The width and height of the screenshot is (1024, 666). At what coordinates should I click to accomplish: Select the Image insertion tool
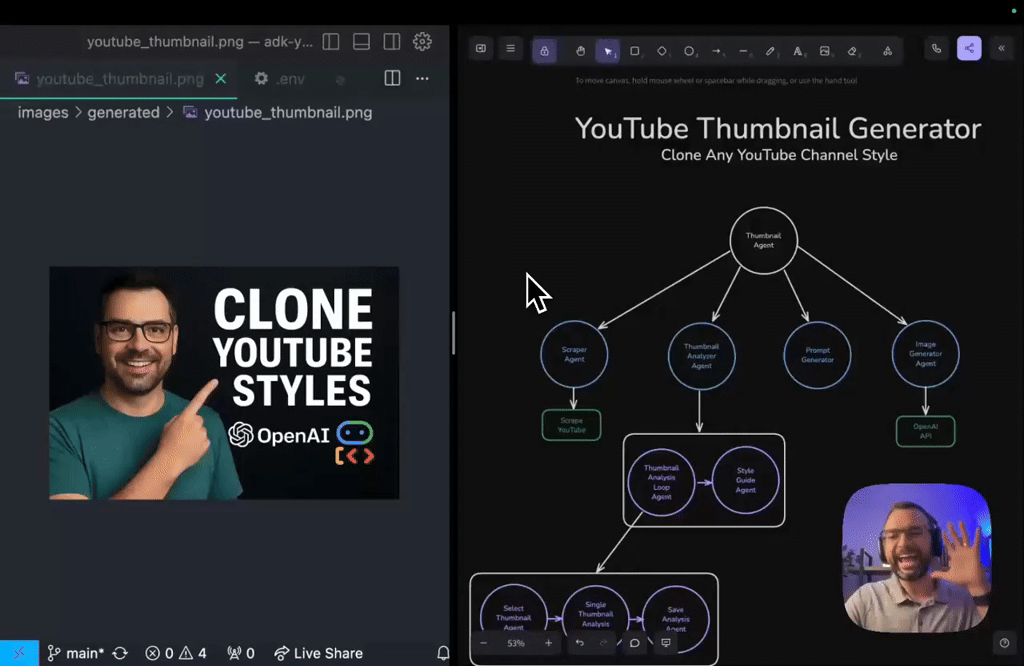[823, 50]
